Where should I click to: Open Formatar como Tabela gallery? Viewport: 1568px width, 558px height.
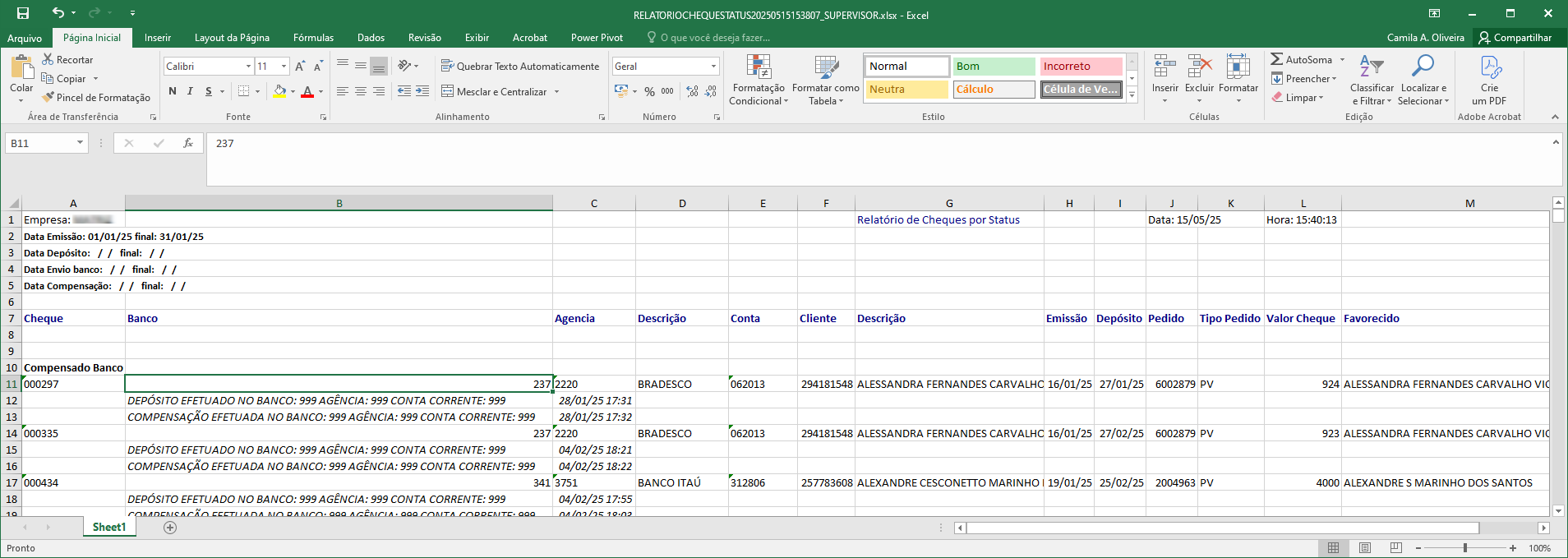pos(826,80)
